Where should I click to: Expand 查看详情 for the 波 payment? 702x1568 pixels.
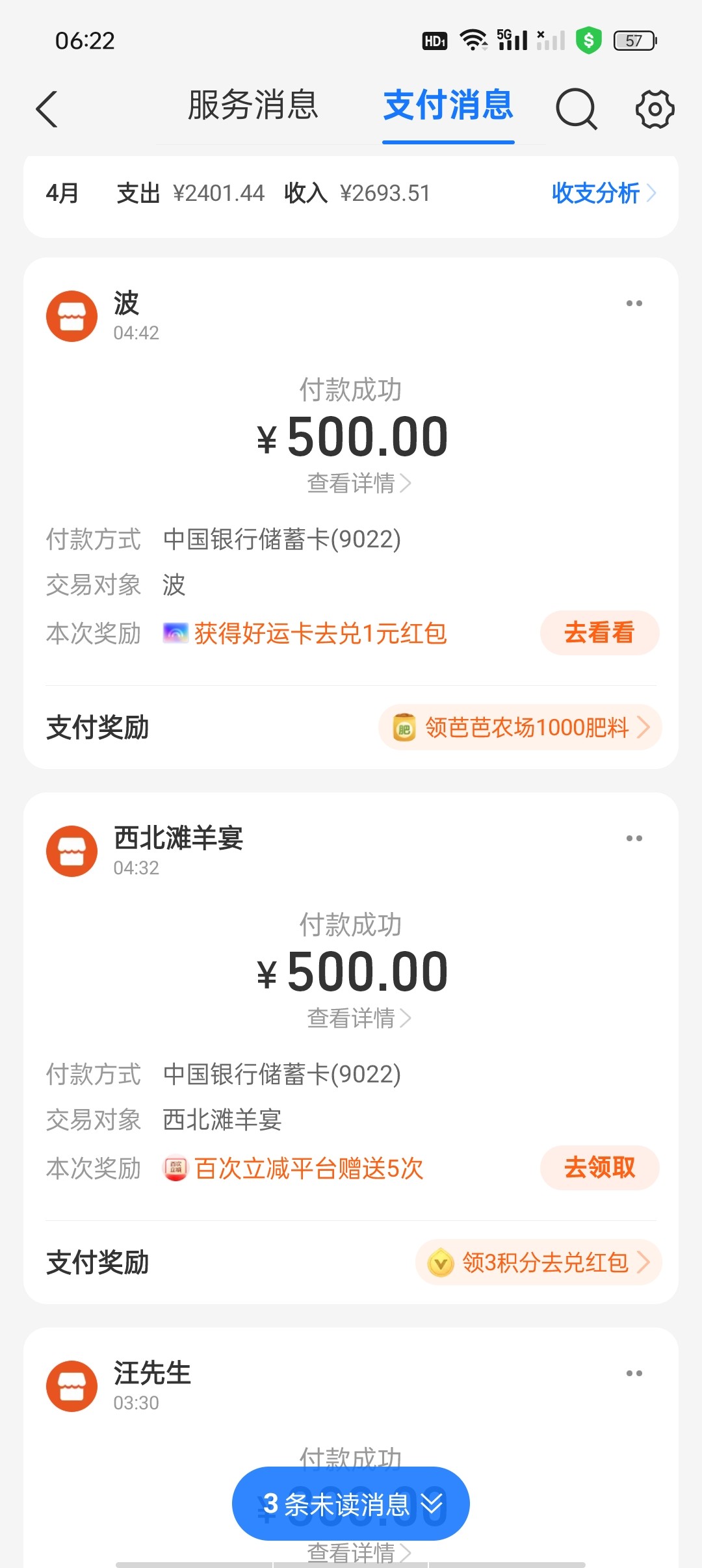click(358, 483)
